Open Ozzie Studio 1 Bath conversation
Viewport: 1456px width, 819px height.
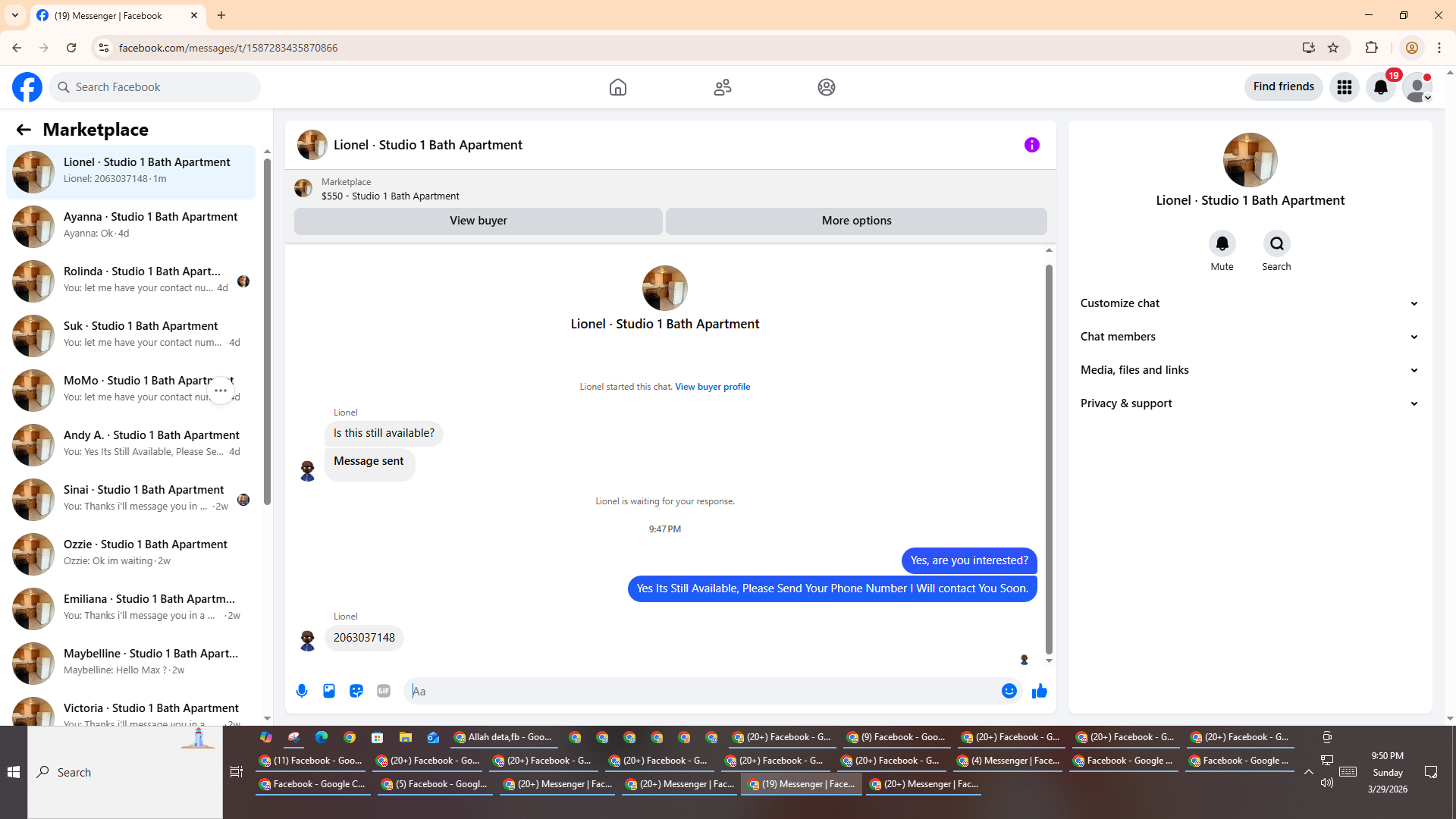point(130,553)
